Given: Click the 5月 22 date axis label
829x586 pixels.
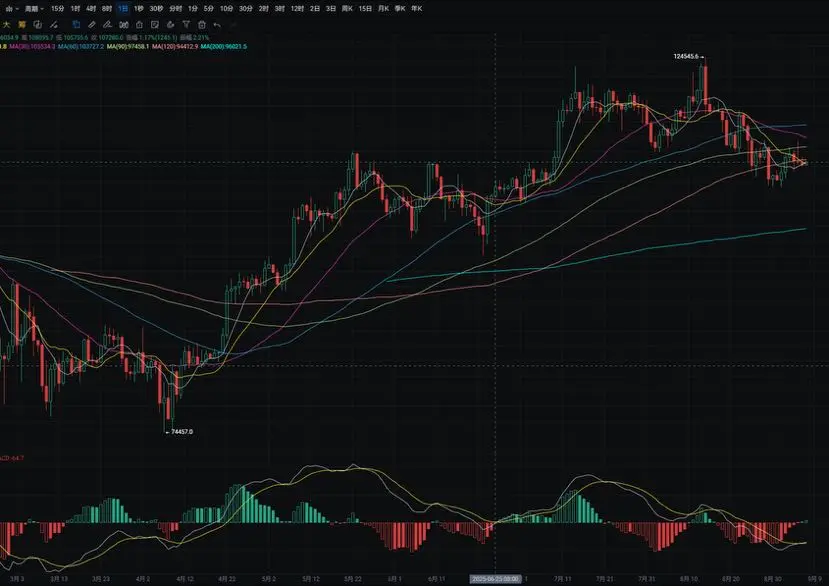Looking at the screenshot, I should 353,579.
